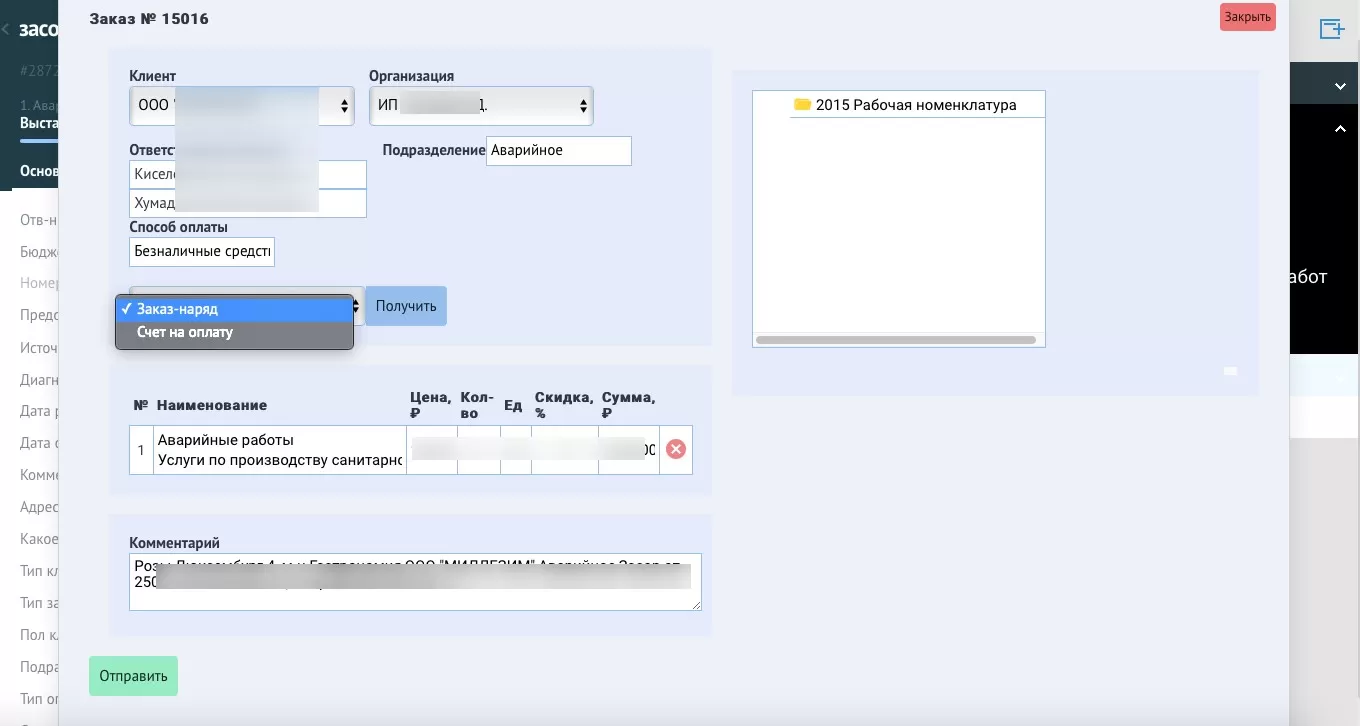1360x726 pixels.
Task: Open the Организация dropdown
Action: [481, 106]
